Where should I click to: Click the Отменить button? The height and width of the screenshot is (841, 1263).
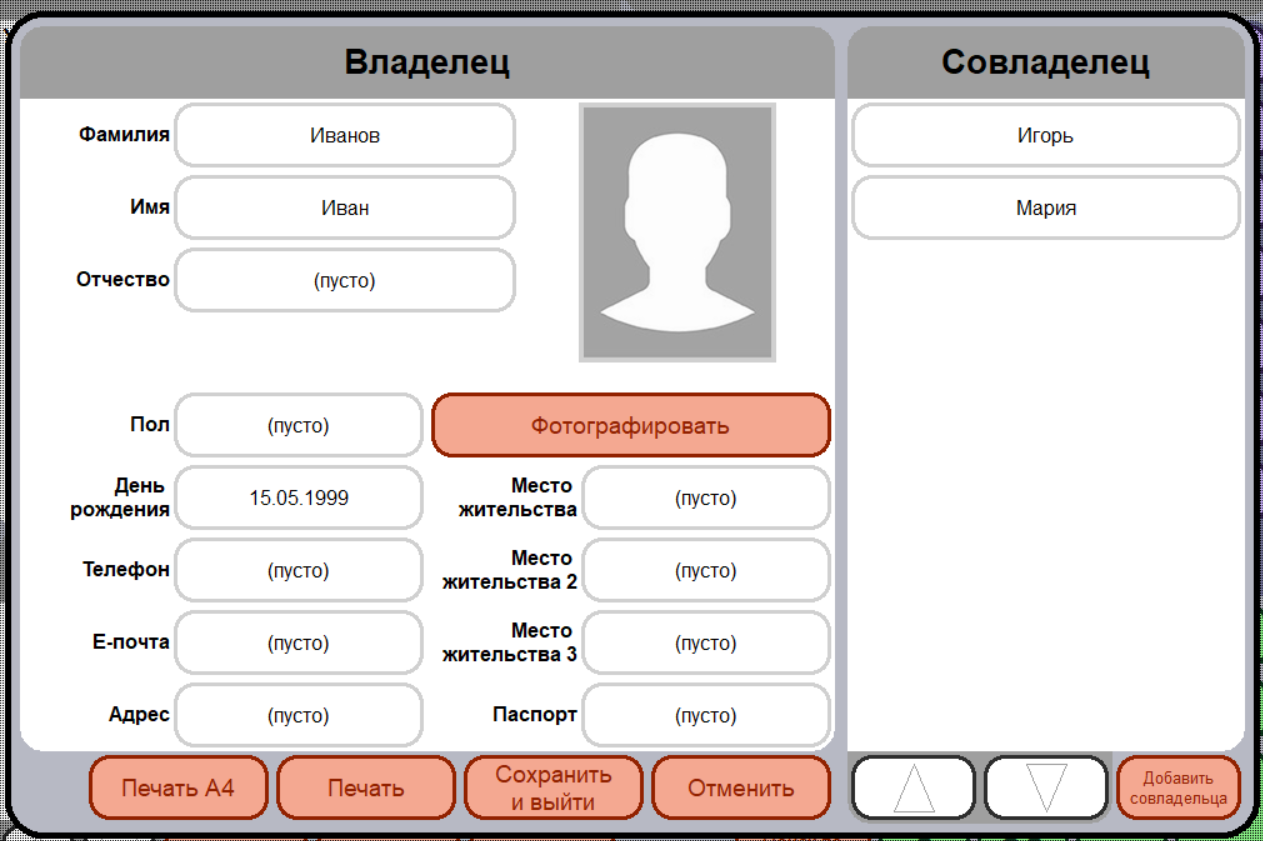[x=741, y=788]
